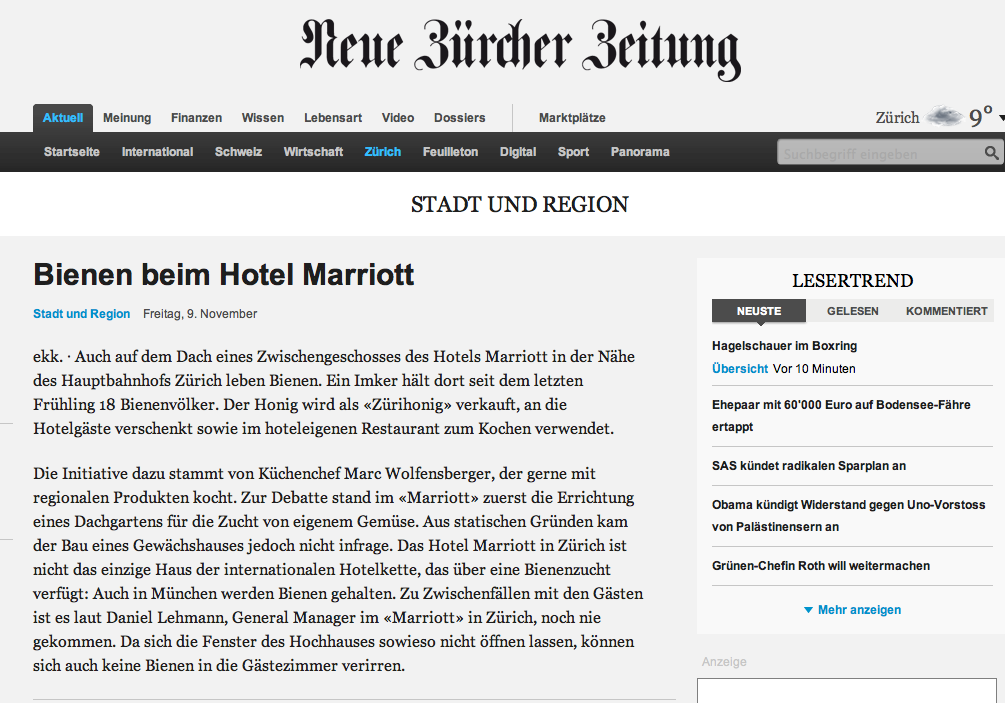Open Grünen-Chefin Roth will weitermachen article

(821, 566)
